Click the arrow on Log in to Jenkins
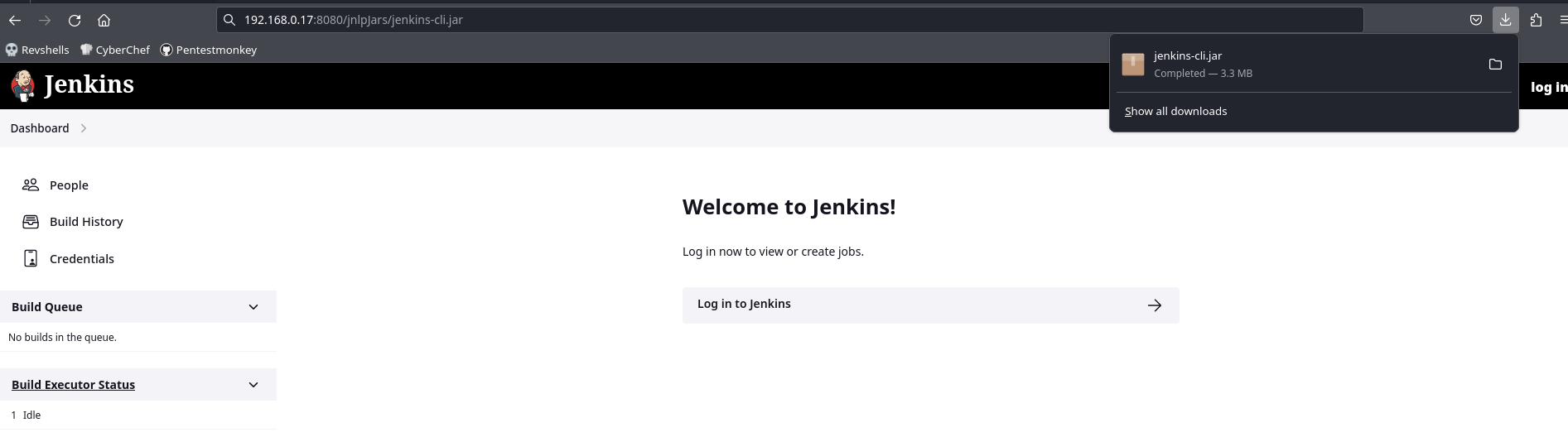The height and width of the screenshot is (437, 1568). click(x=1155, y=305)
